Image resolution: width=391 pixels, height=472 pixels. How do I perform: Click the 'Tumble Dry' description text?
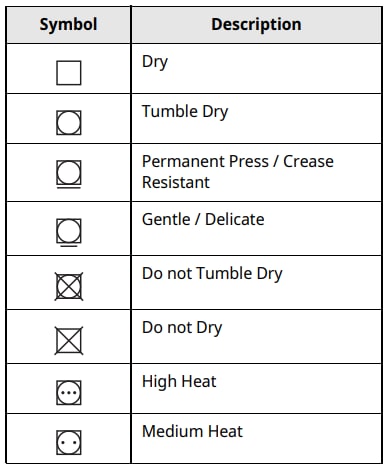pos(185,112)
